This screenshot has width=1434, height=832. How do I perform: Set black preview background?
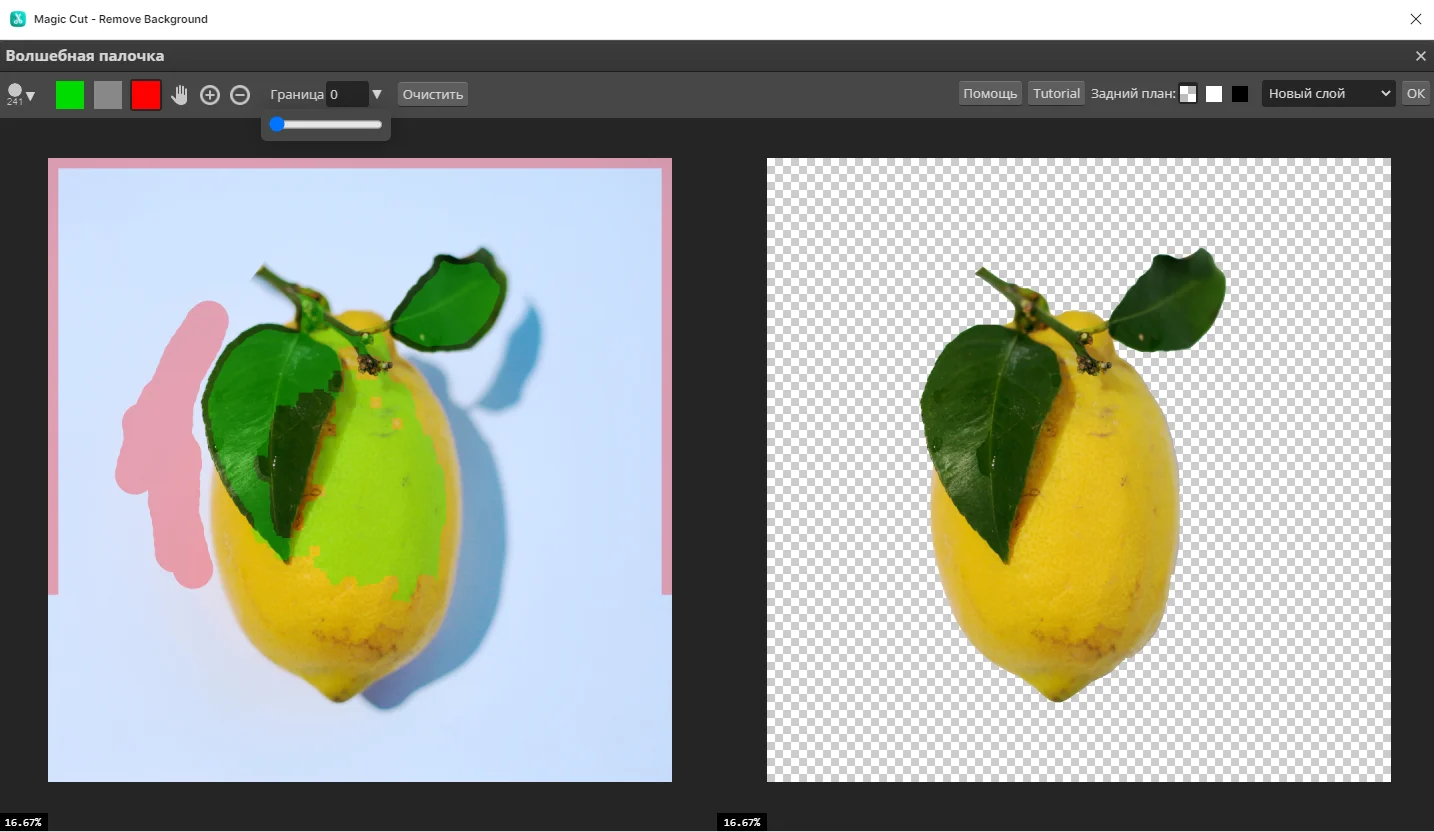[1240, 94]
